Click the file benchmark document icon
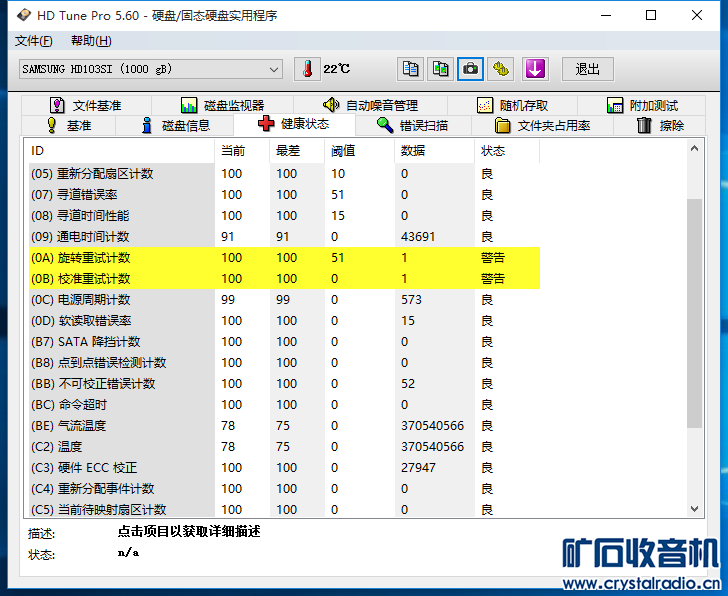 pos(57,105)
